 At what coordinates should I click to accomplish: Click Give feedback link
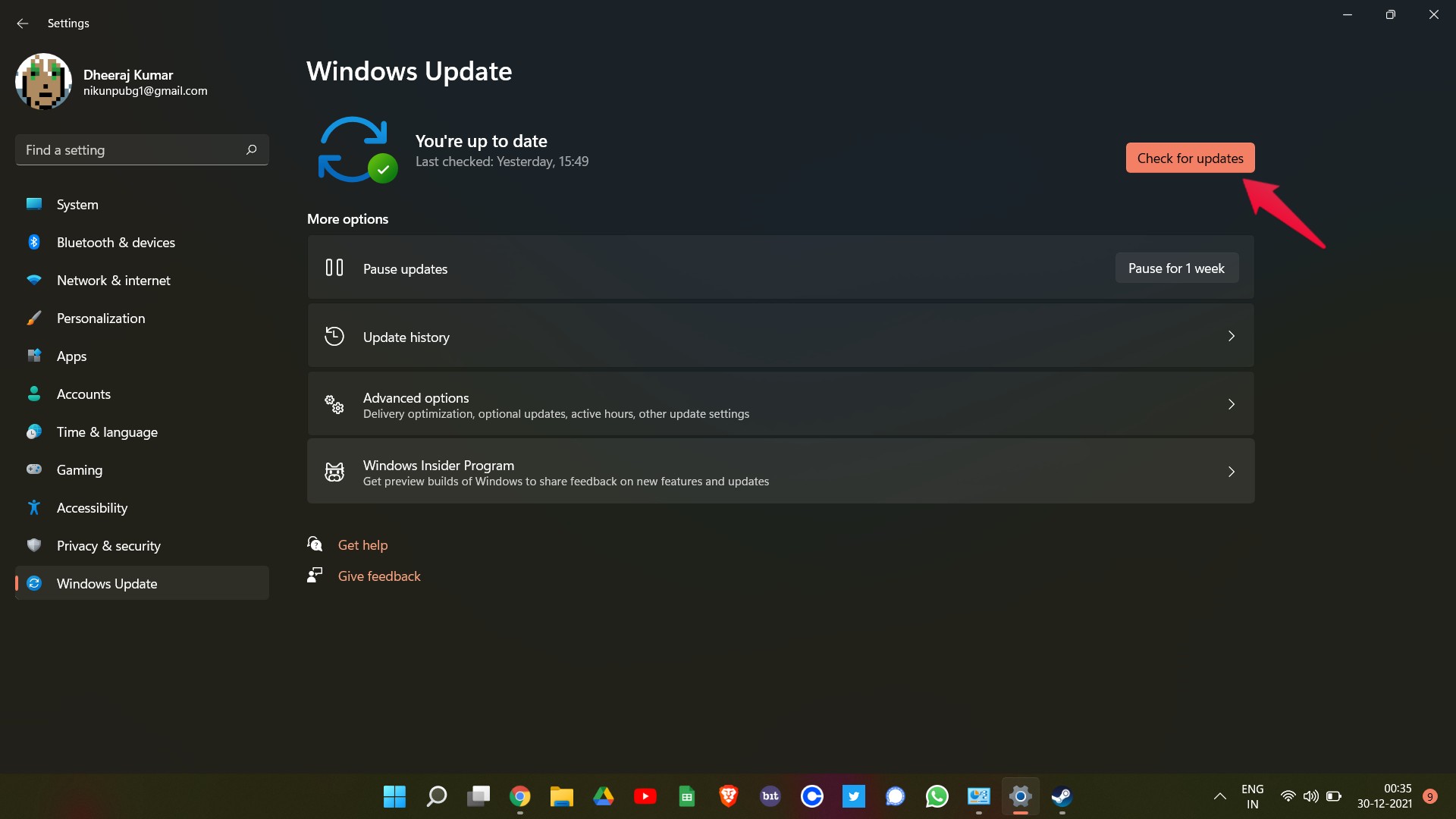click(x=379, y=576)
